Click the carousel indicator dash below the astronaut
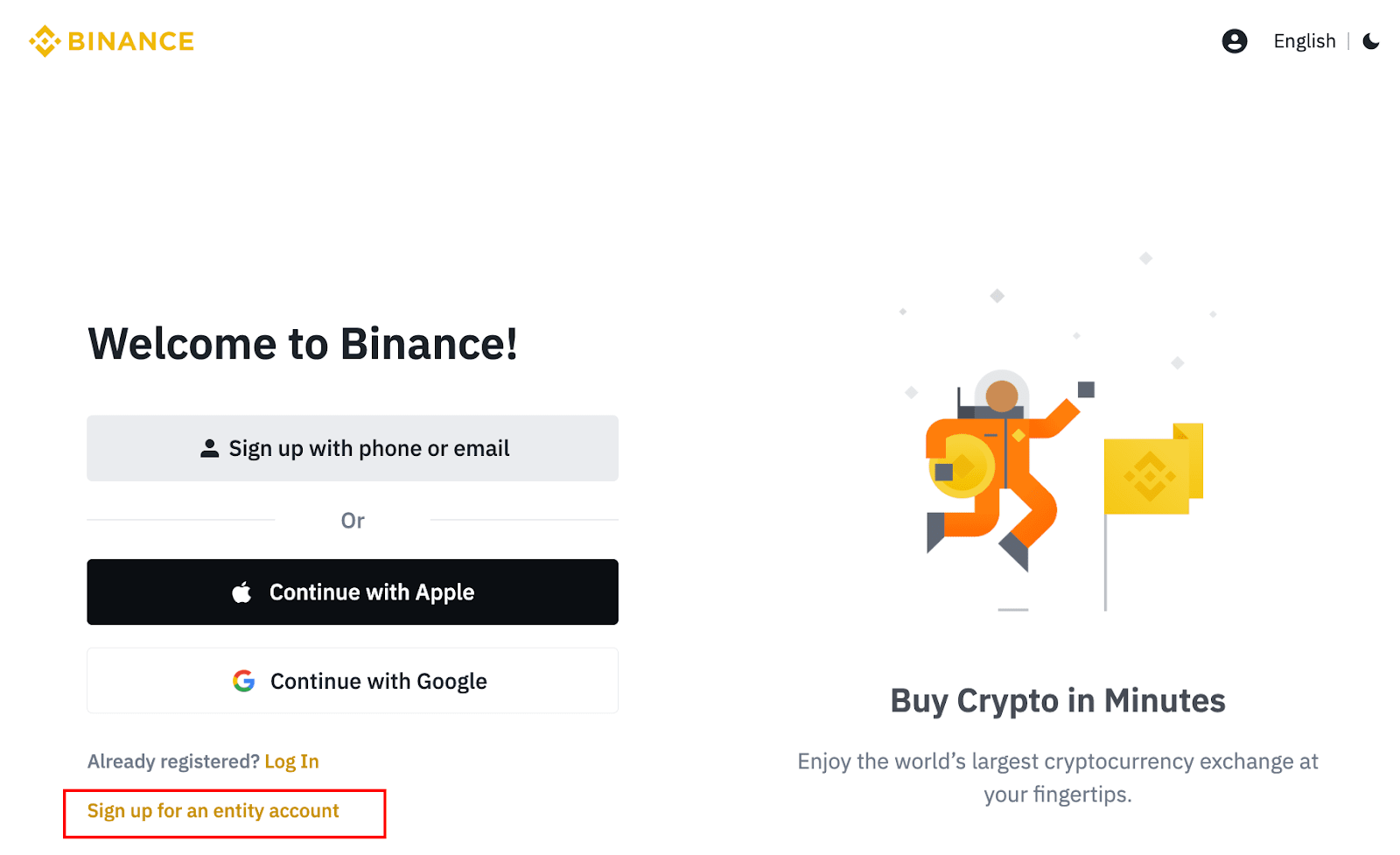 pos(1013,609)
